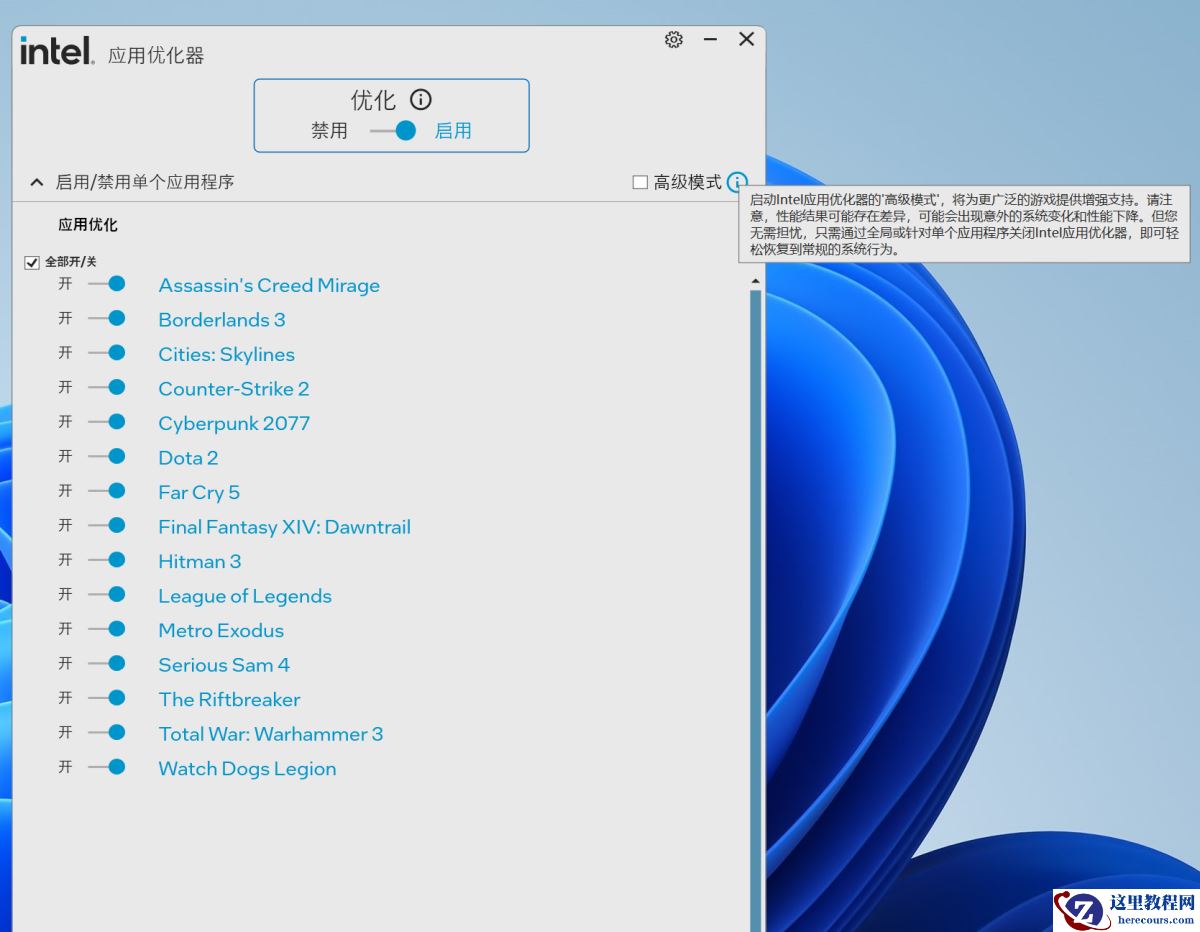This screenshot has height=932, width=1200.
Task: Open the Borderlands 3 entry
Action: click(222, 320)
